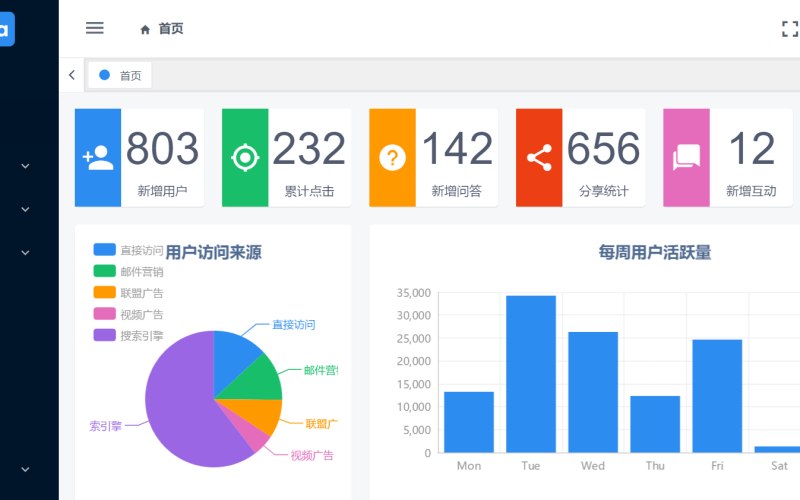Click the home icon in breadcrumb
The width and height of the screenshot is (800, 500).
point(145,30)
